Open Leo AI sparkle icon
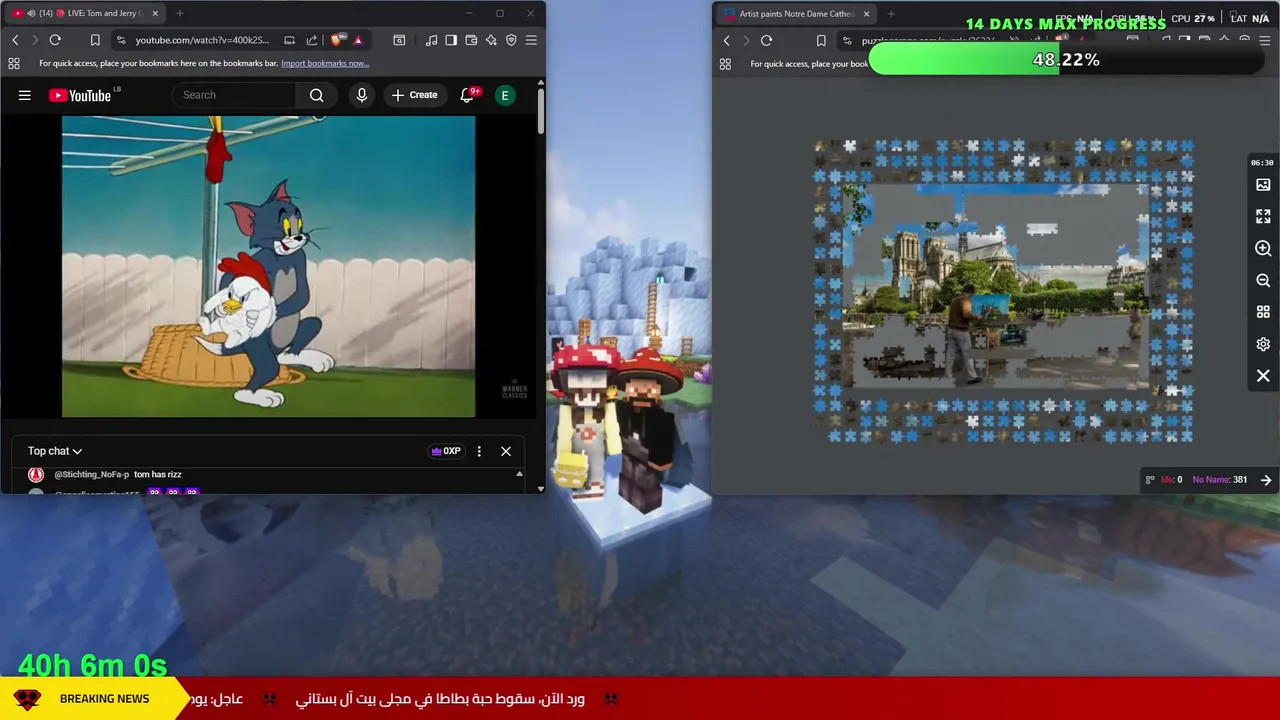1280x720 pixels. [x=491, y=40]
